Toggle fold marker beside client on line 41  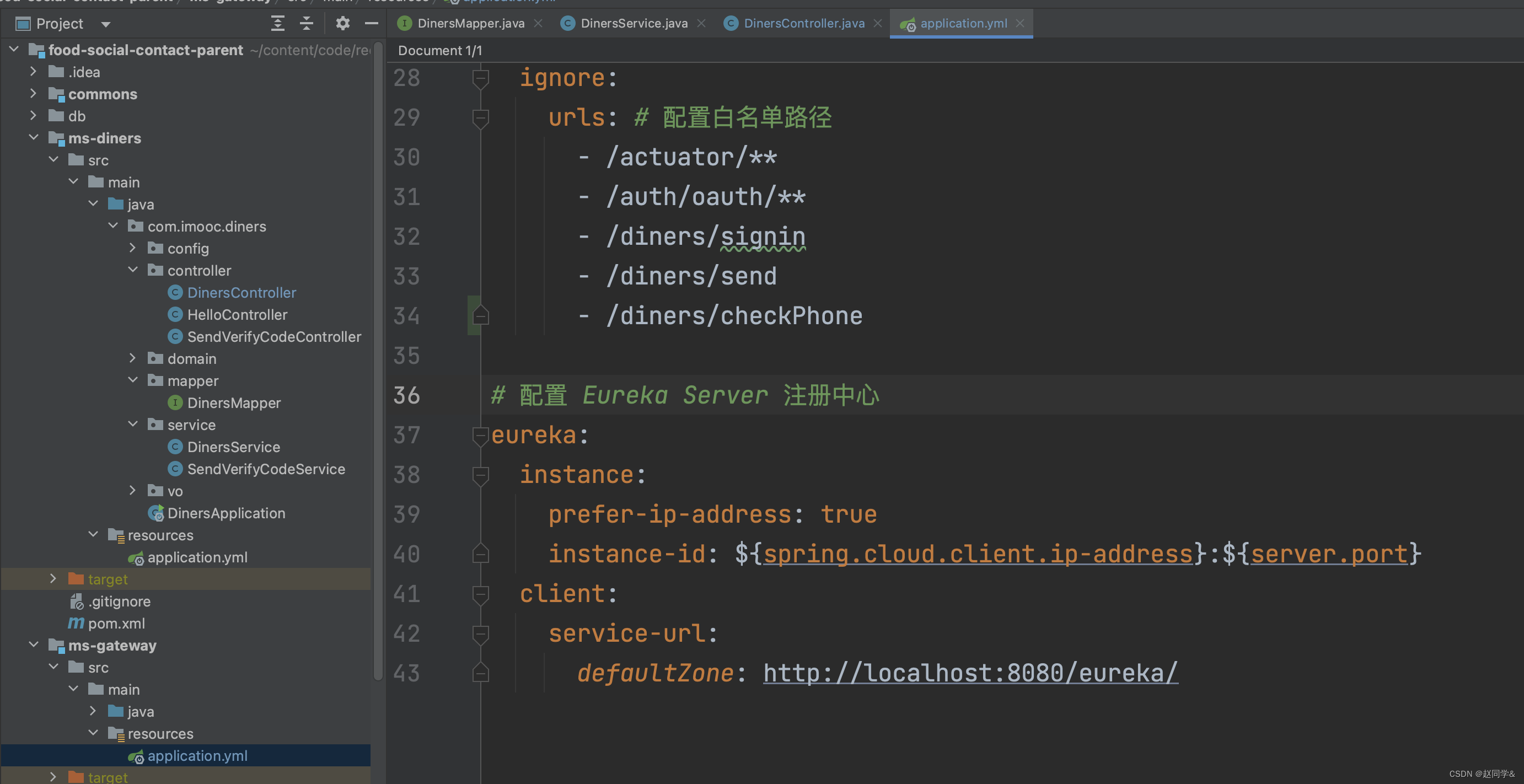pyautogui.click(x=480, y=594)
